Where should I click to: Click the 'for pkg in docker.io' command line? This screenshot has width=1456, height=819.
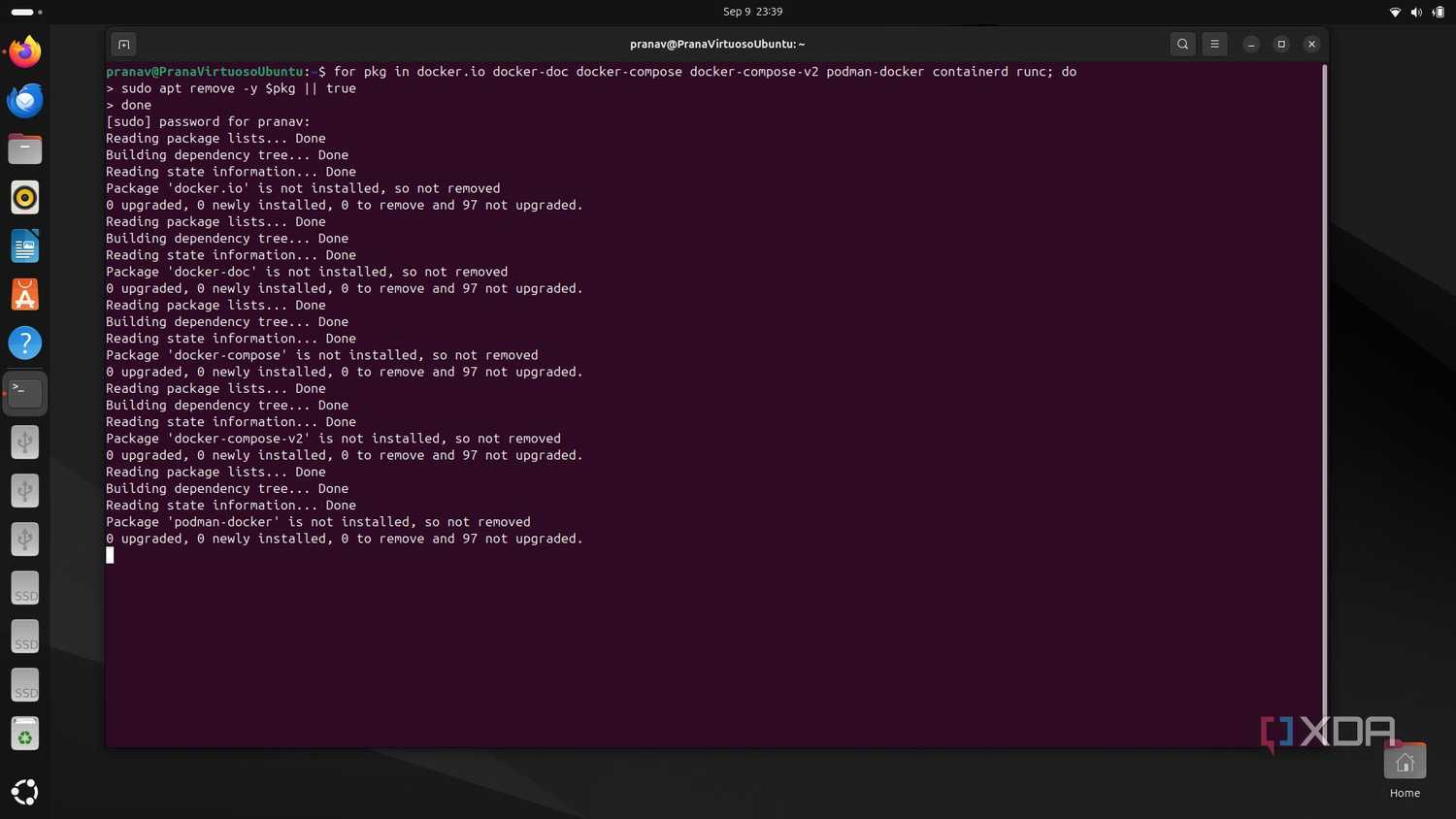click(x=591, y=72)
